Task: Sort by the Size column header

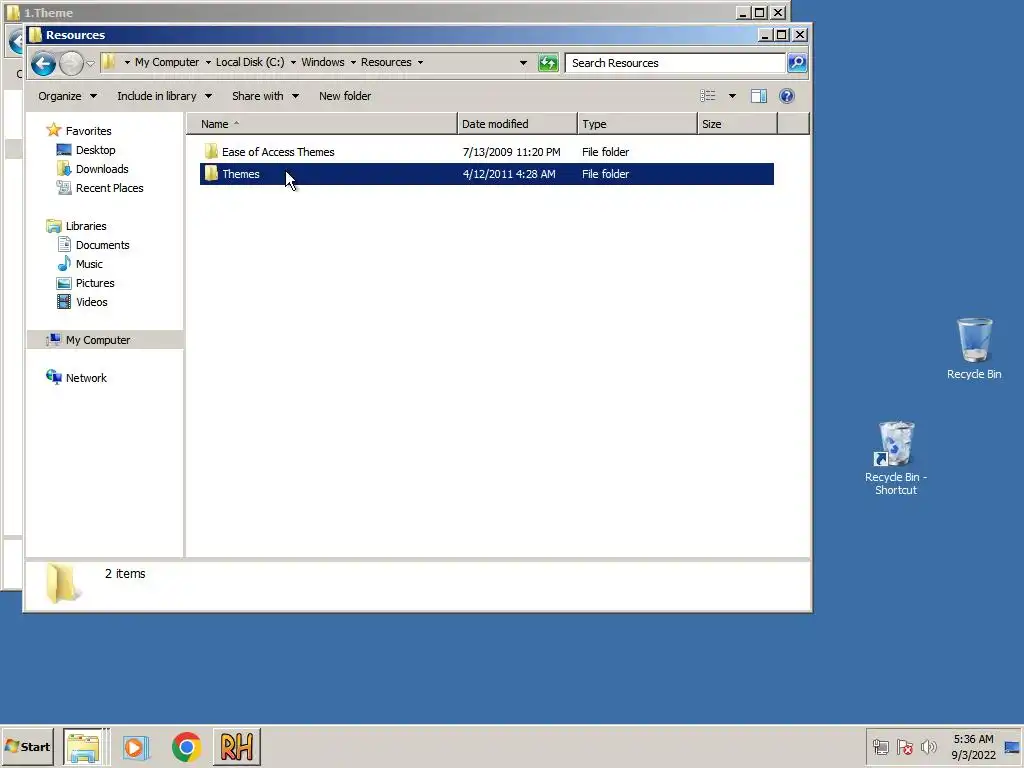Action: pyautogui.click(x=737, y=124)
